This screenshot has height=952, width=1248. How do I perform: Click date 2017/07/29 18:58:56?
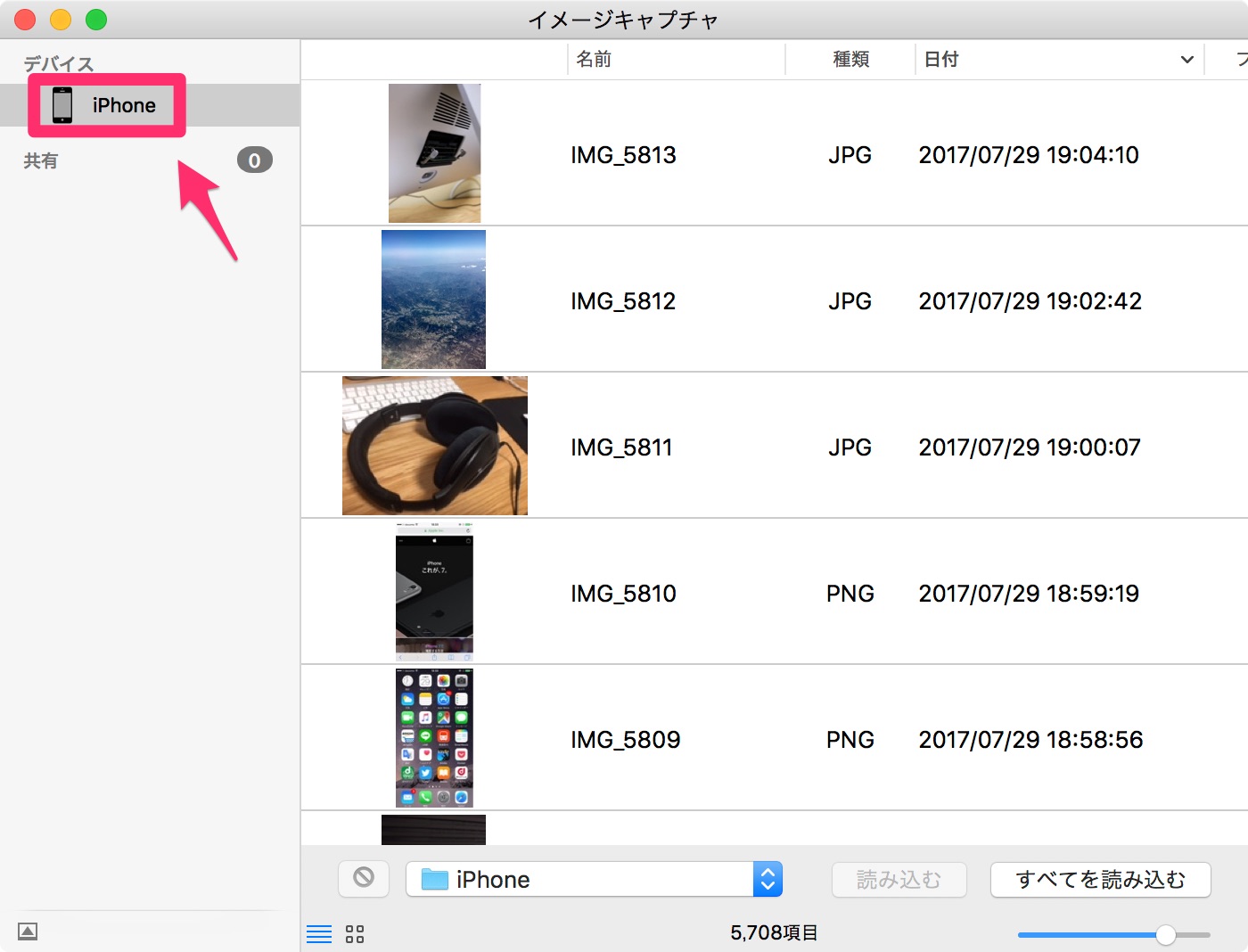[1030, 740]
